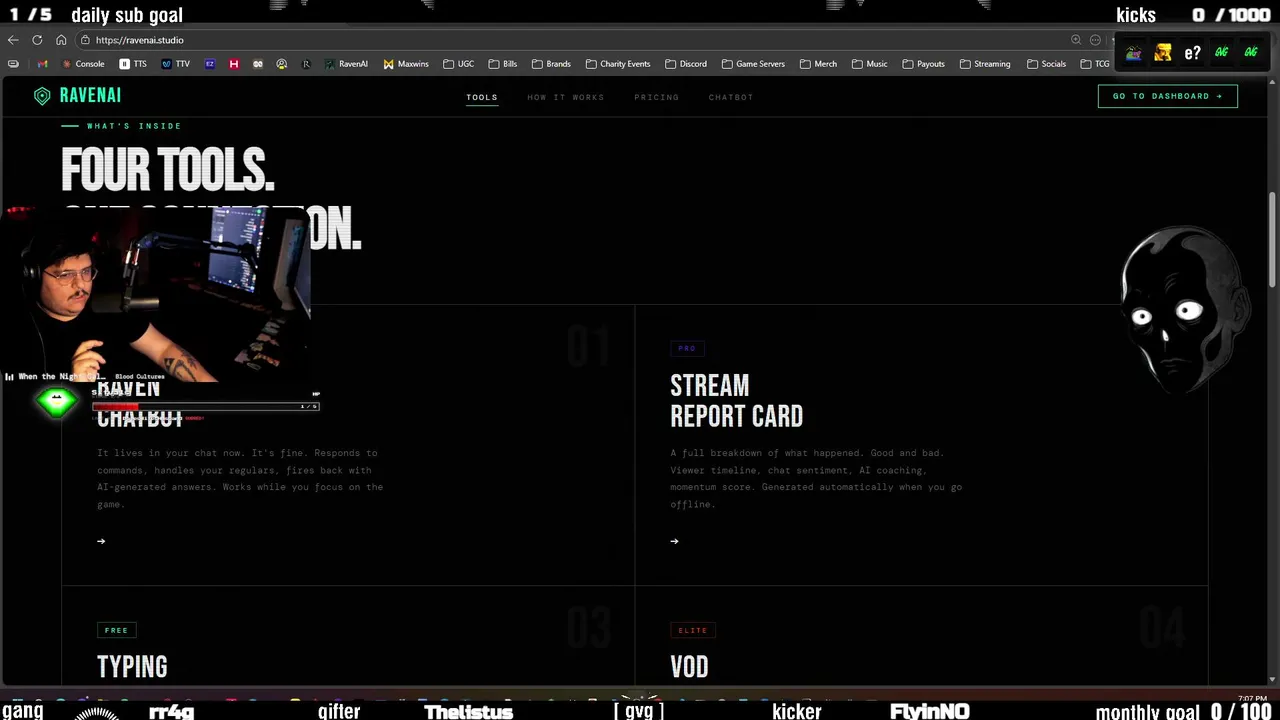Open the EZ bookmark icon
The width and height of the screenshot is (1280, 720).
click(209, 64)
